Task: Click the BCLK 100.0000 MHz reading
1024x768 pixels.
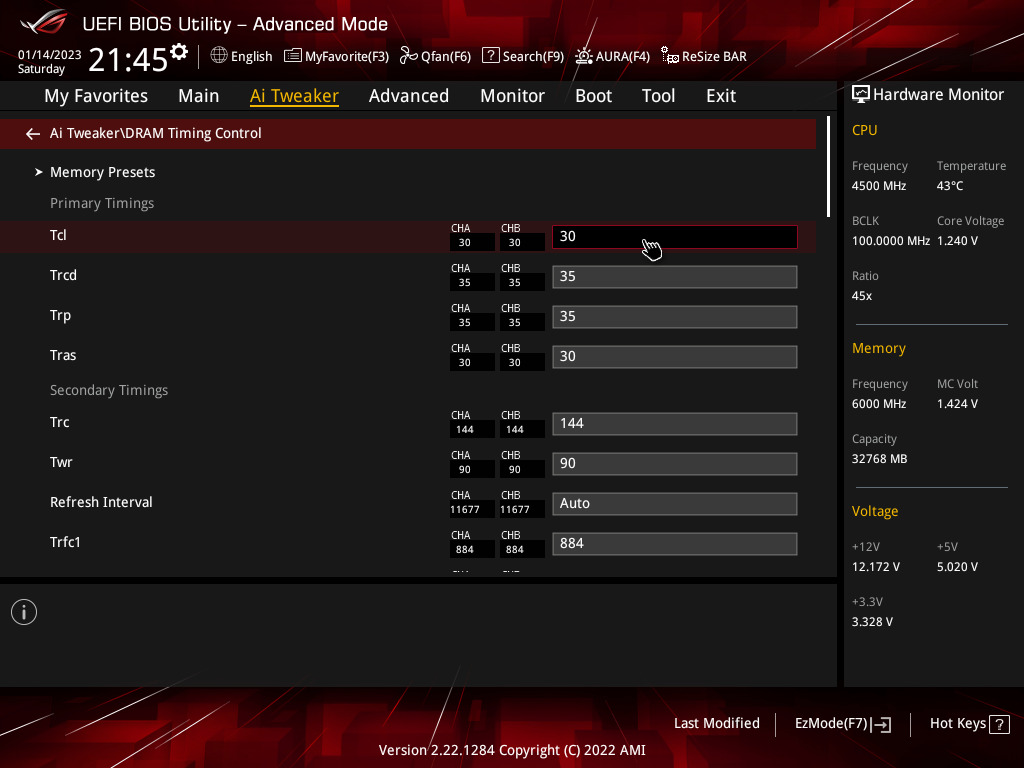Action: [x=891, y=241]
